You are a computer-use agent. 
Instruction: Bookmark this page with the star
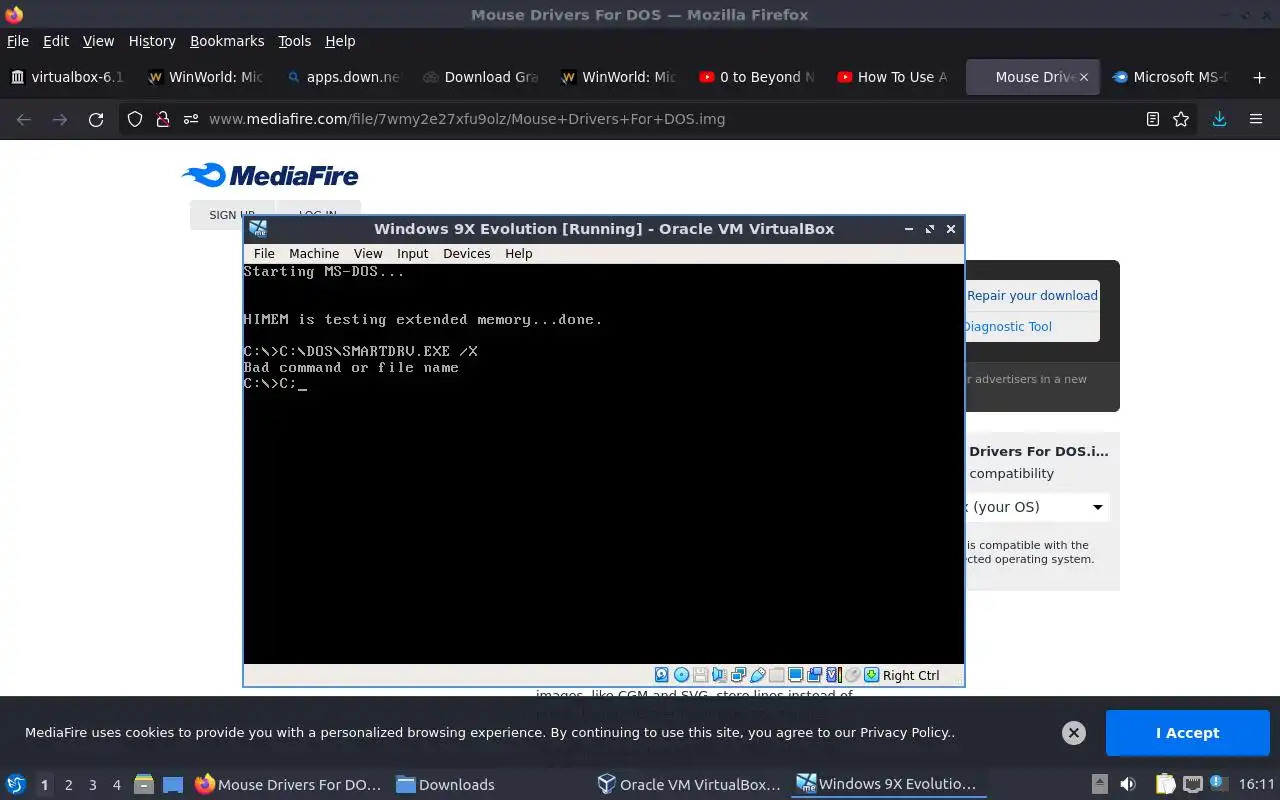pyautogui.click(x=1181, y=119)
